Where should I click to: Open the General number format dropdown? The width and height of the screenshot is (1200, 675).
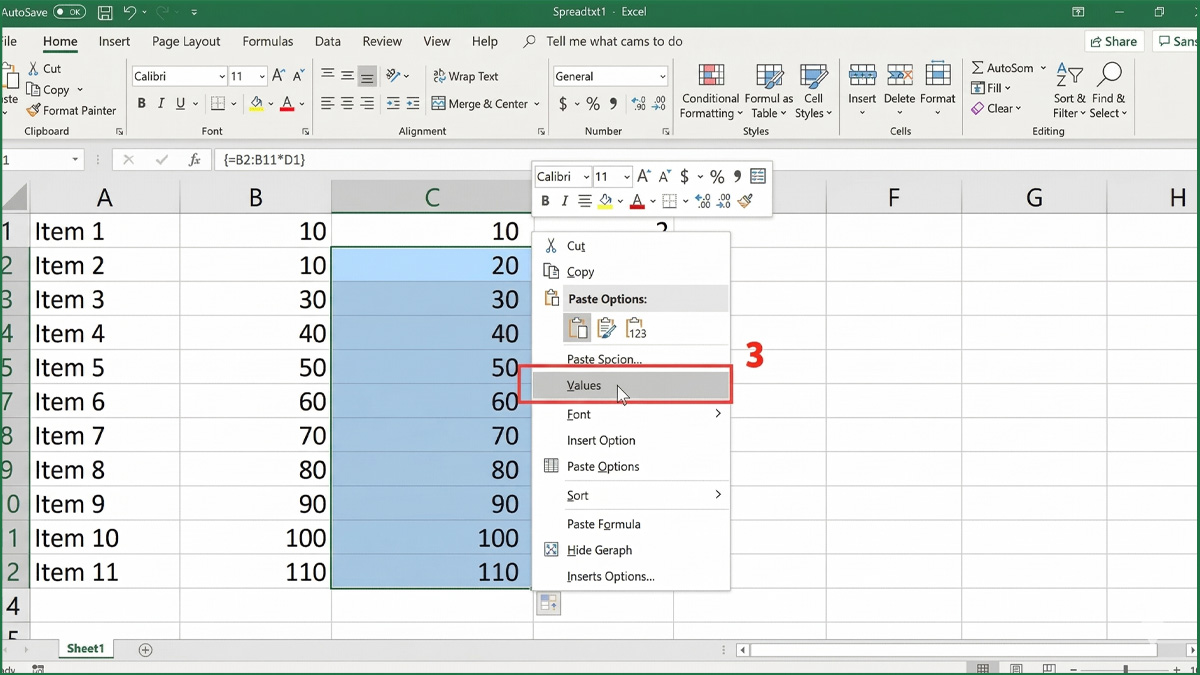click(662, 77)
